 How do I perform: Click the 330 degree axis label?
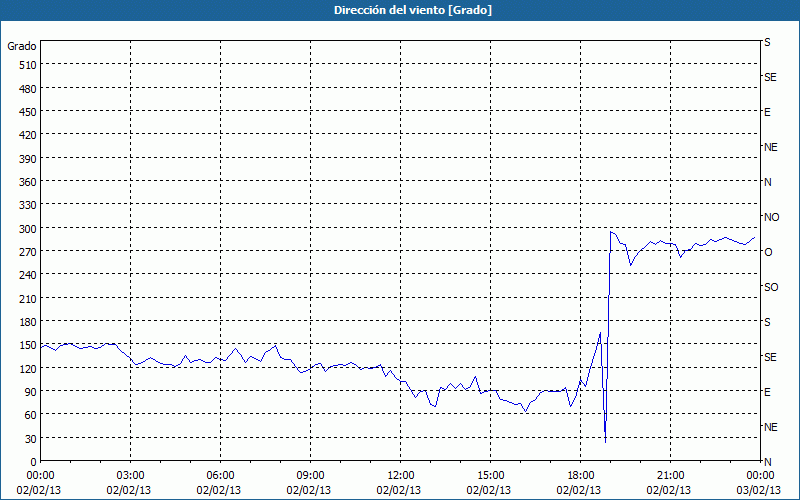[28, 205]
